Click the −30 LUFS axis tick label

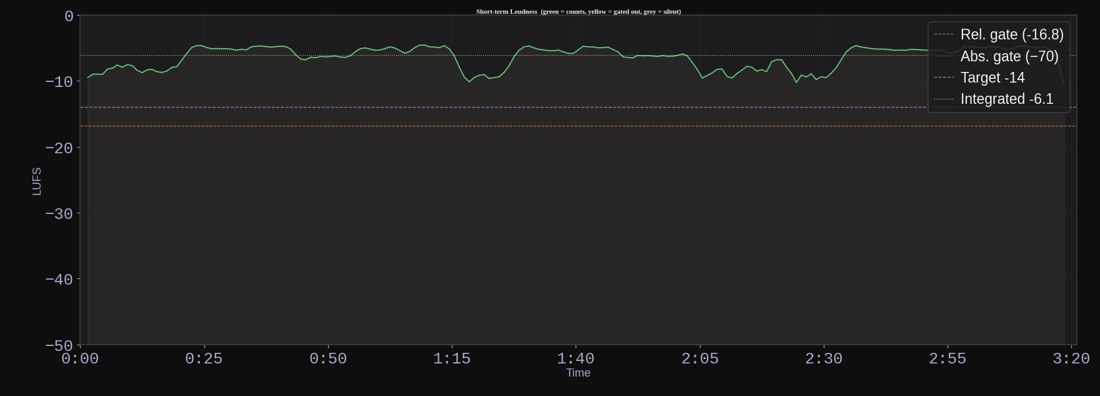click(59, 213)
